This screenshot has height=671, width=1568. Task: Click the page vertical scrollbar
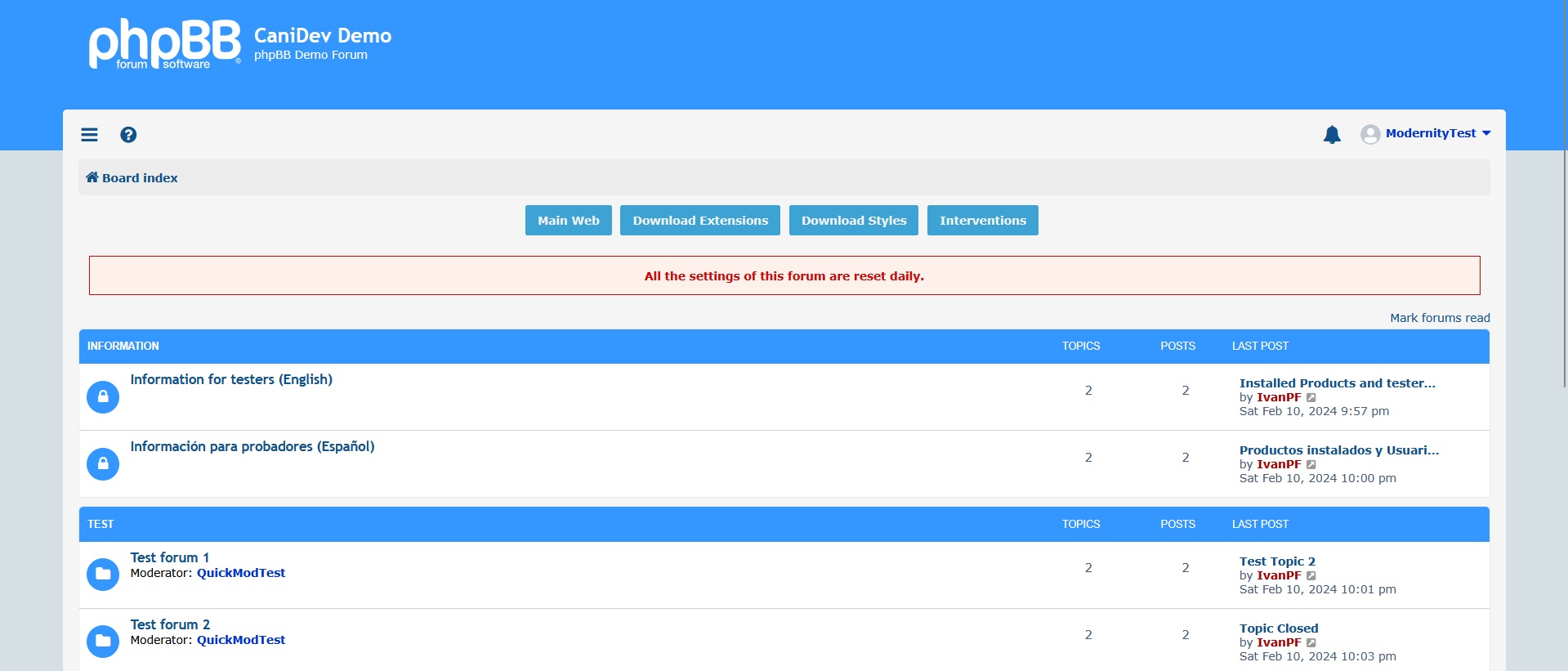(x=1564, y=327)
